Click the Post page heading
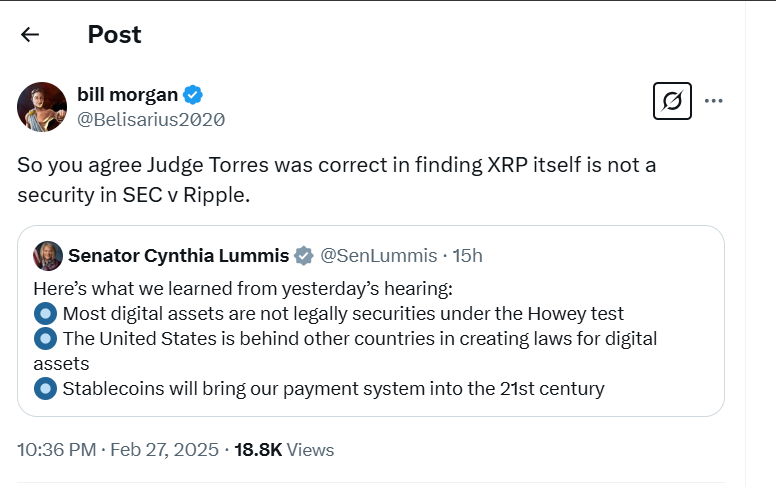This screenshot has width=776, height=487. click(x=114, y=34)
